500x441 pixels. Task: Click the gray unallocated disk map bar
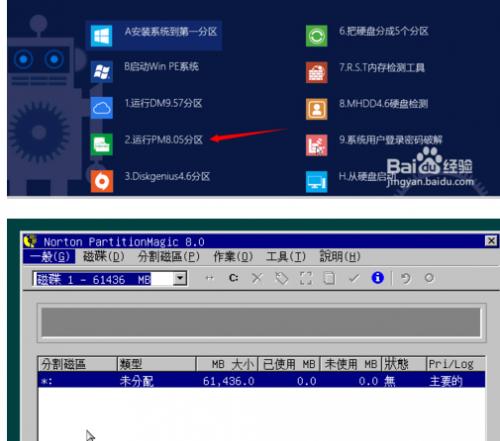click(x=261, y=322)
